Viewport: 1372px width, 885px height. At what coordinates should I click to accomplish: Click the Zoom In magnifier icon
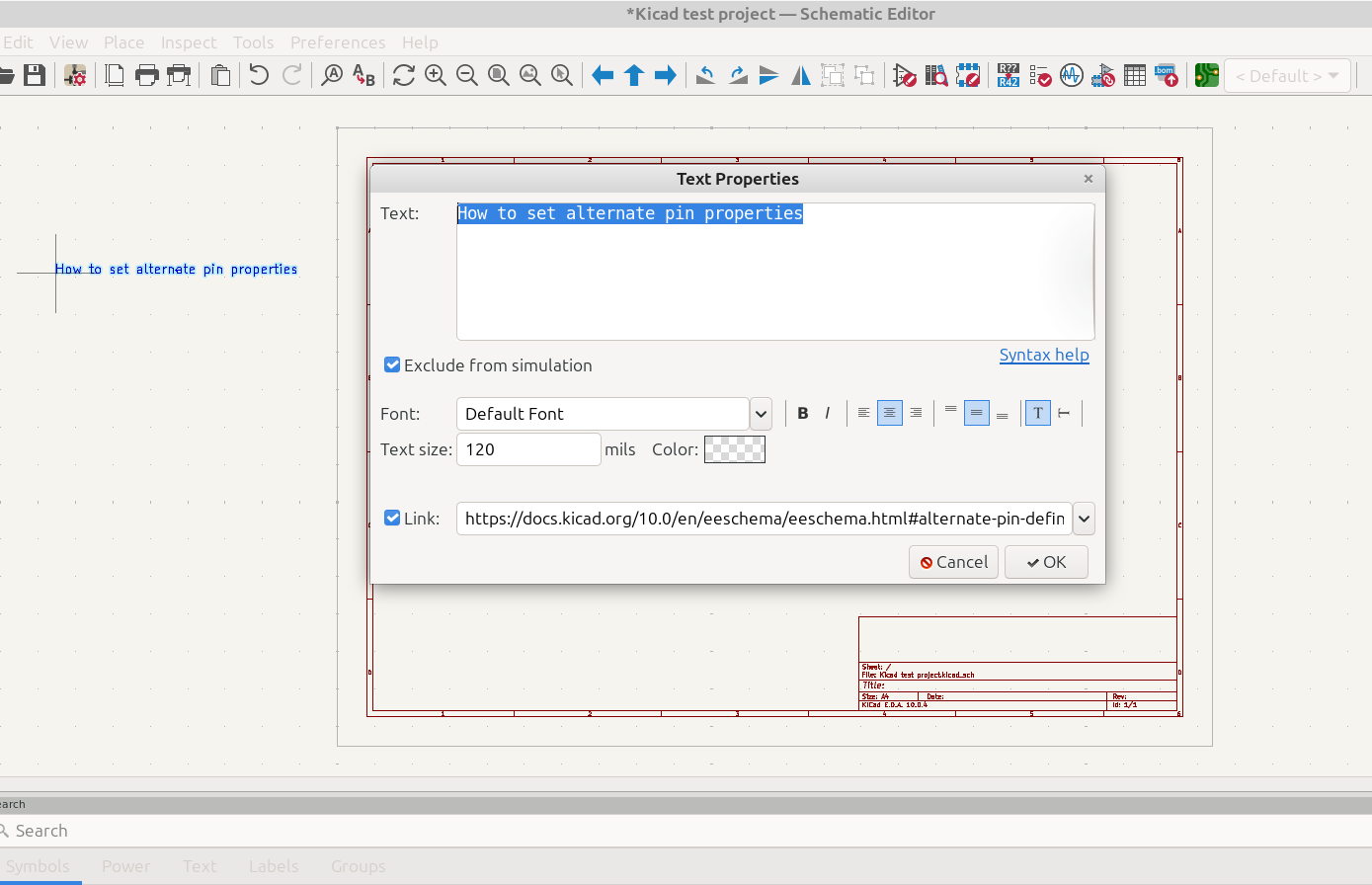435,75
